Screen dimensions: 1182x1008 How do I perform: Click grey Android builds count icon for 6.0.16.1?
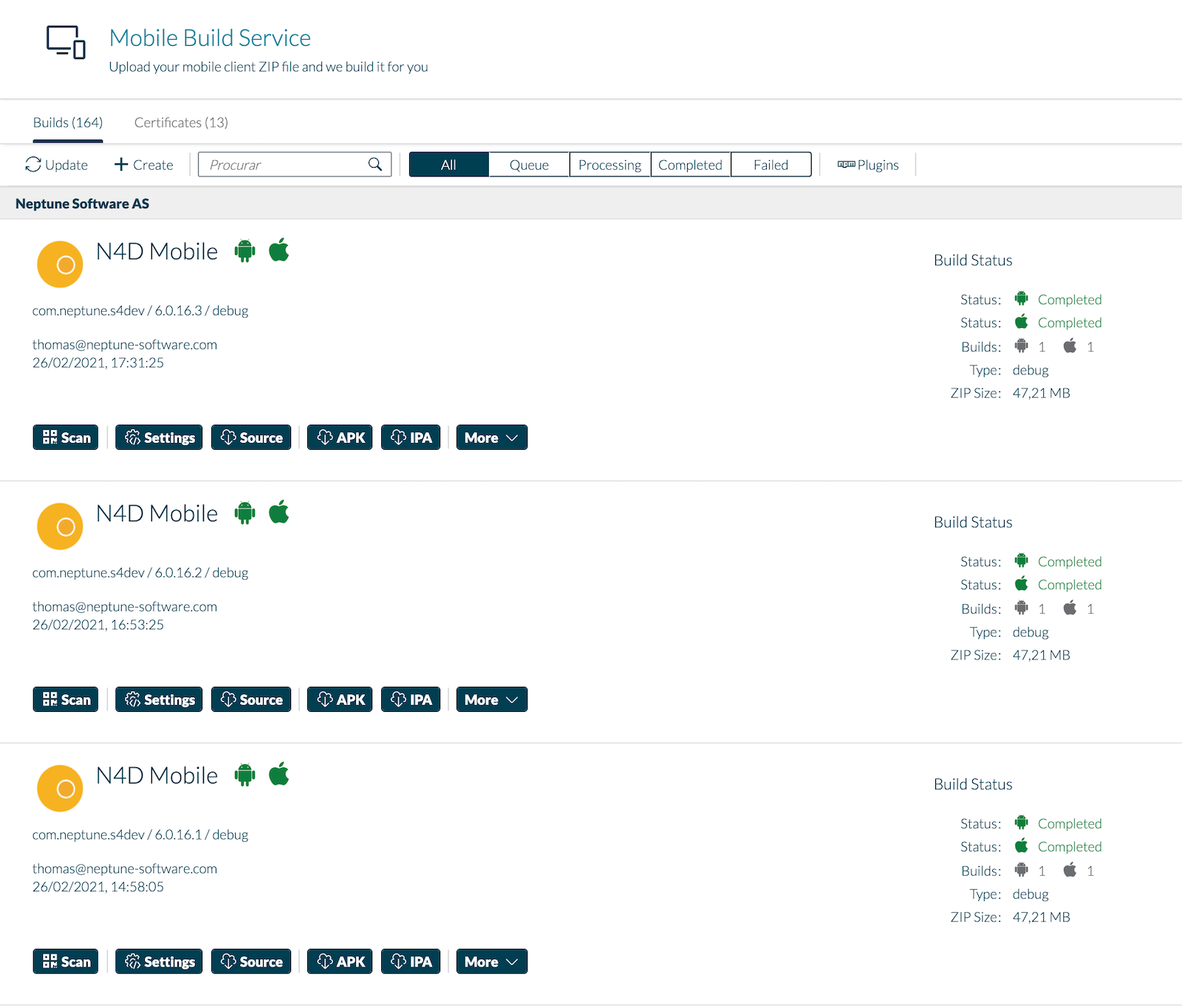pos(1022,870)
